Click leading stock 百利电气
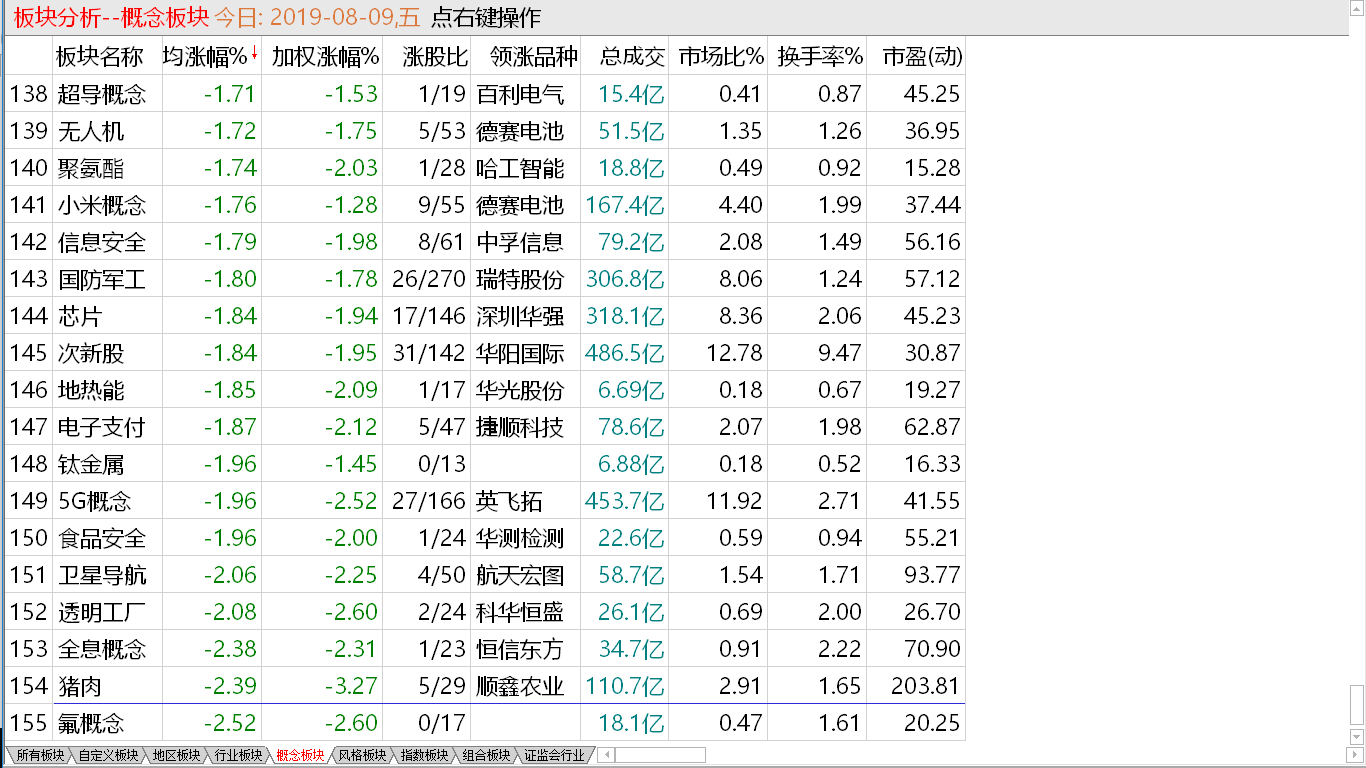Screen dimensions: 1366x768 [520, 94]
